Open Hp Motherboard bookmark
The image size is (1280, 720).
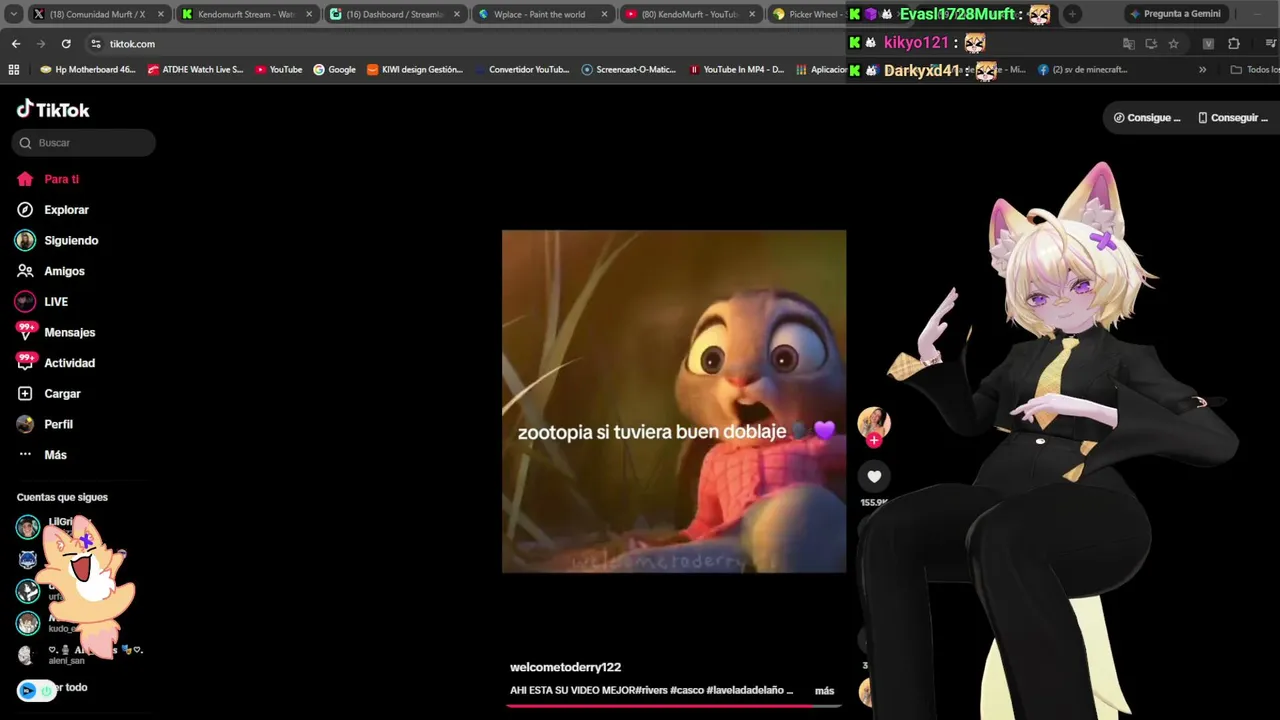tap(88, 70)
